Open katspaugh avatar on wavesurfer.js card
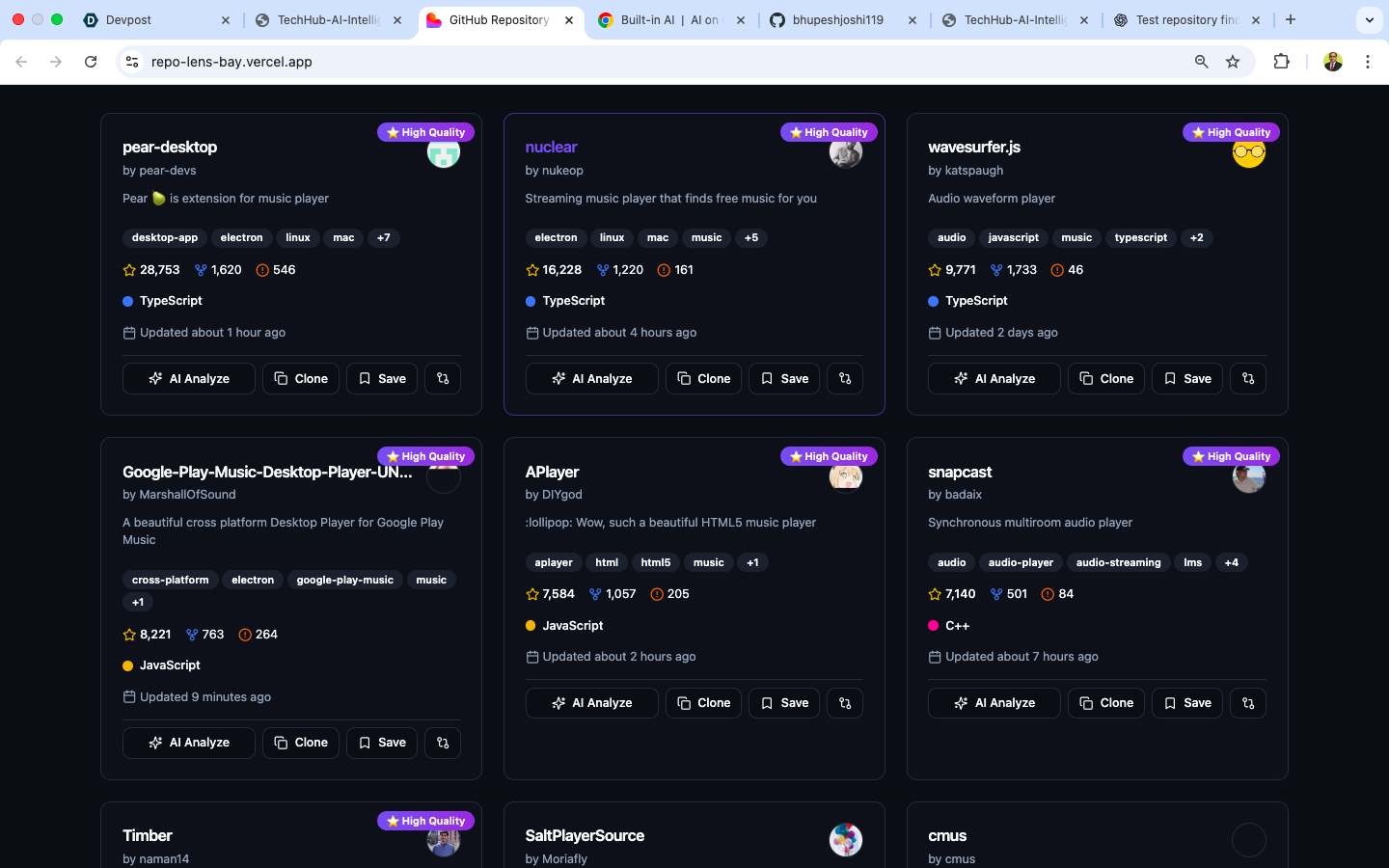Screen dimensions: 1389x868 [1249, 152]
